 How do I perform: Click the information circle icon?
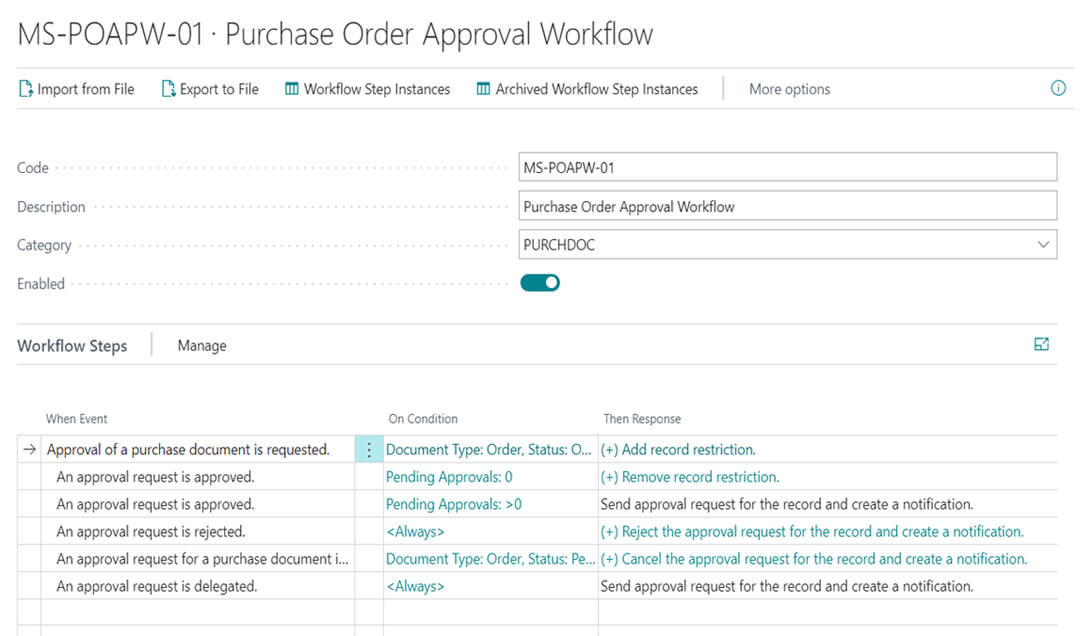1058,88
